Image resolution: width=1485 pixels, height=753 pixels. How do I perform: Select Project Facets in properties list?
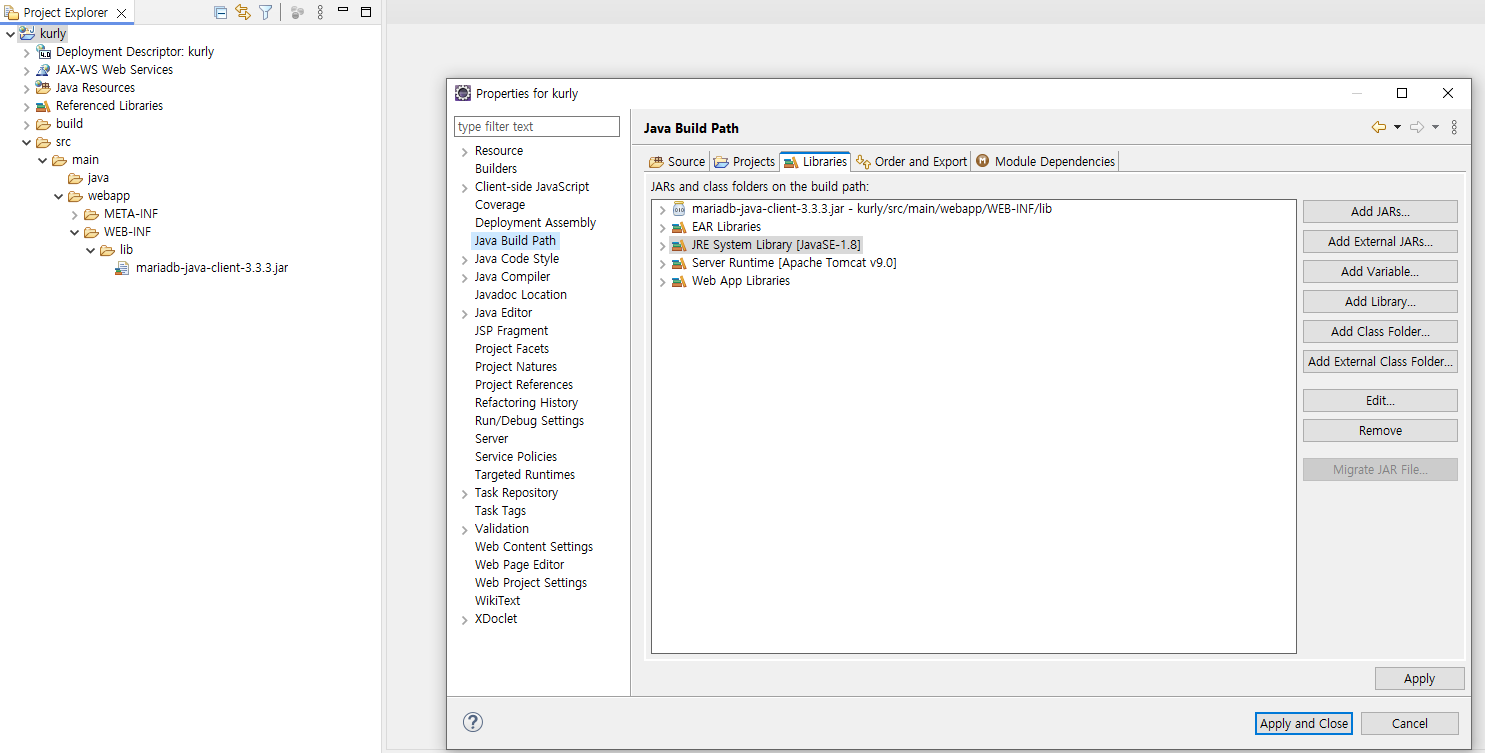click(512, 349)
